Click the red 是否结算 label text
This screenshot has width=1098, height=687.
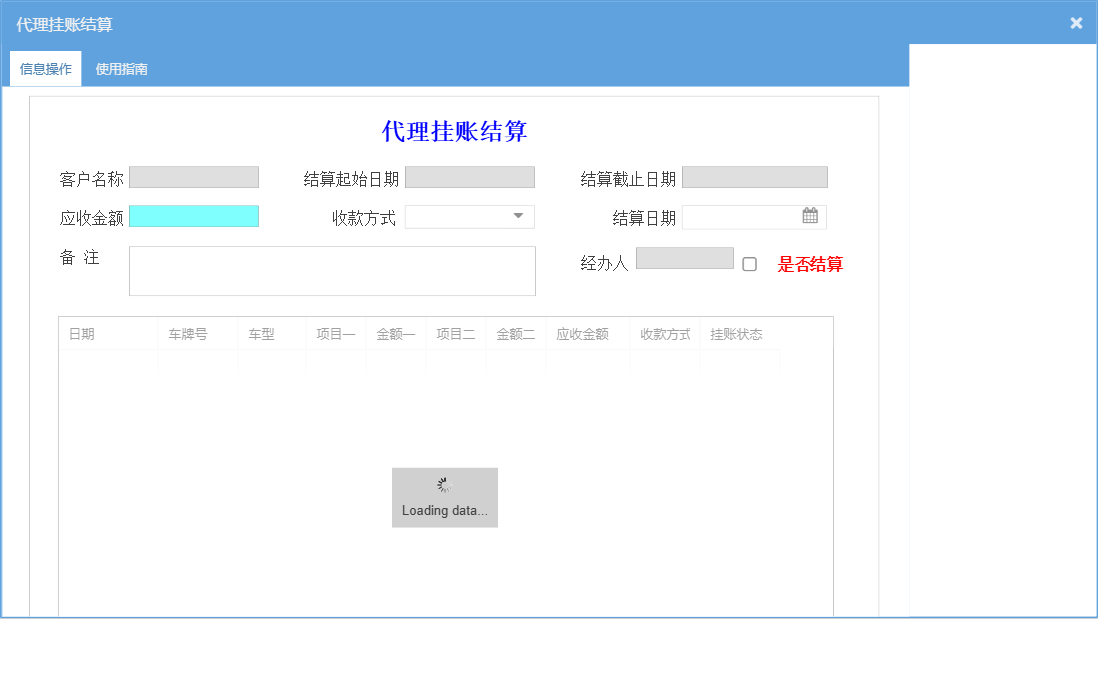811,264
